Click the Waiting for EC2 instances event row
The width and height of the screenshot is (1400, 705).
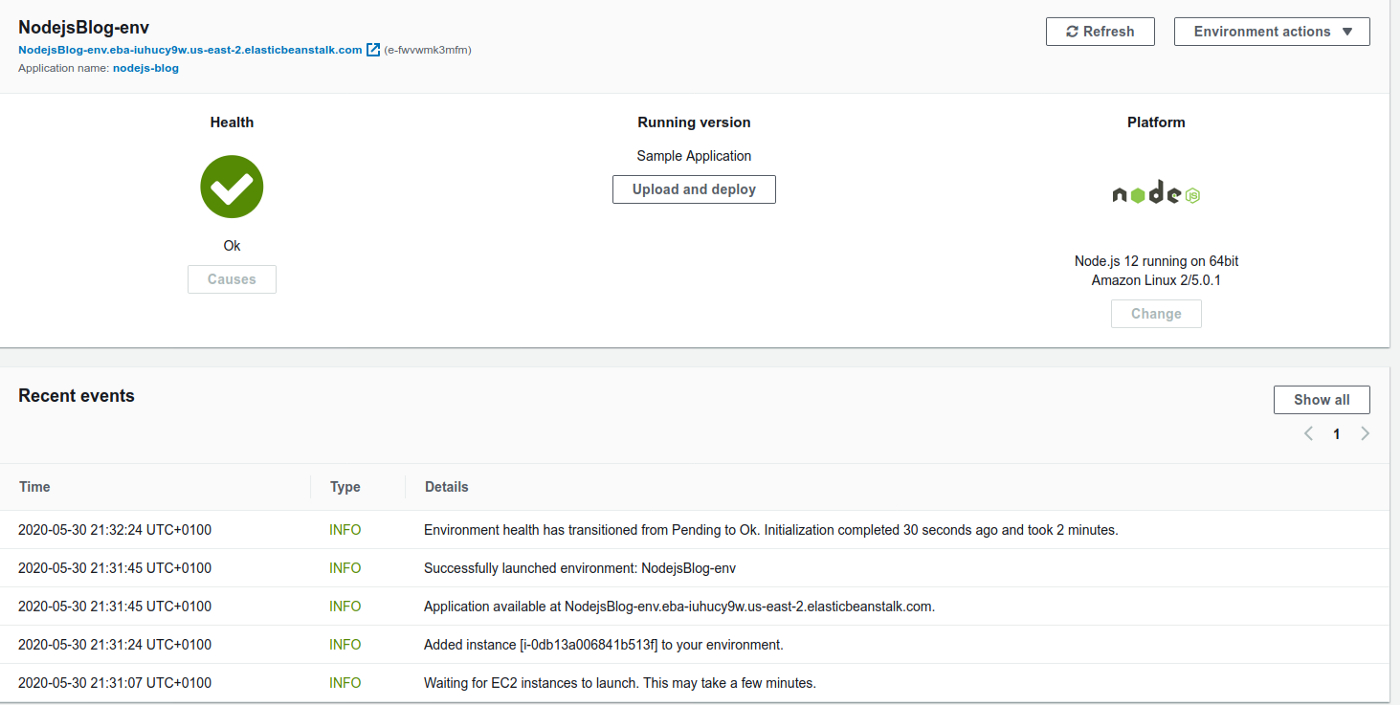click(x=619, y=683)
